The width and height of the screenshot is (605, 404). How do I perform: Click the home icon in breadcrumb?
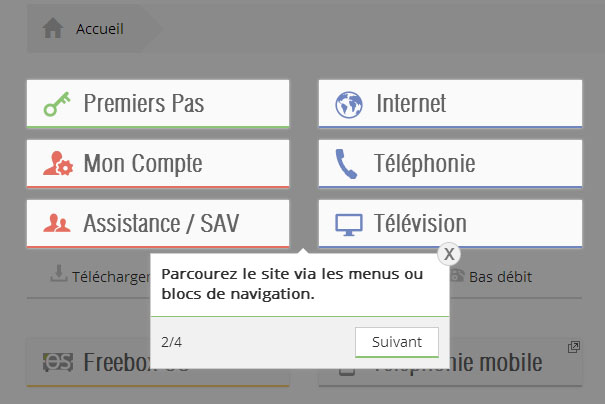point(53,29)
